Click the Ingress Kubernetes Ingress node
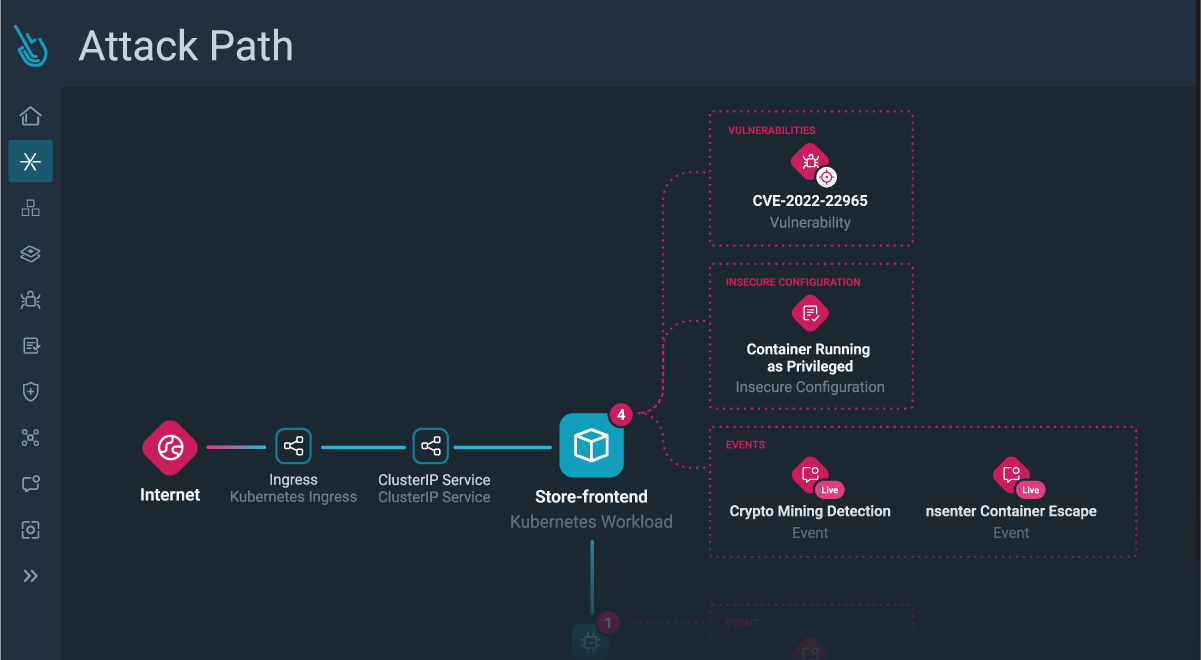 [x=293, y=446]
